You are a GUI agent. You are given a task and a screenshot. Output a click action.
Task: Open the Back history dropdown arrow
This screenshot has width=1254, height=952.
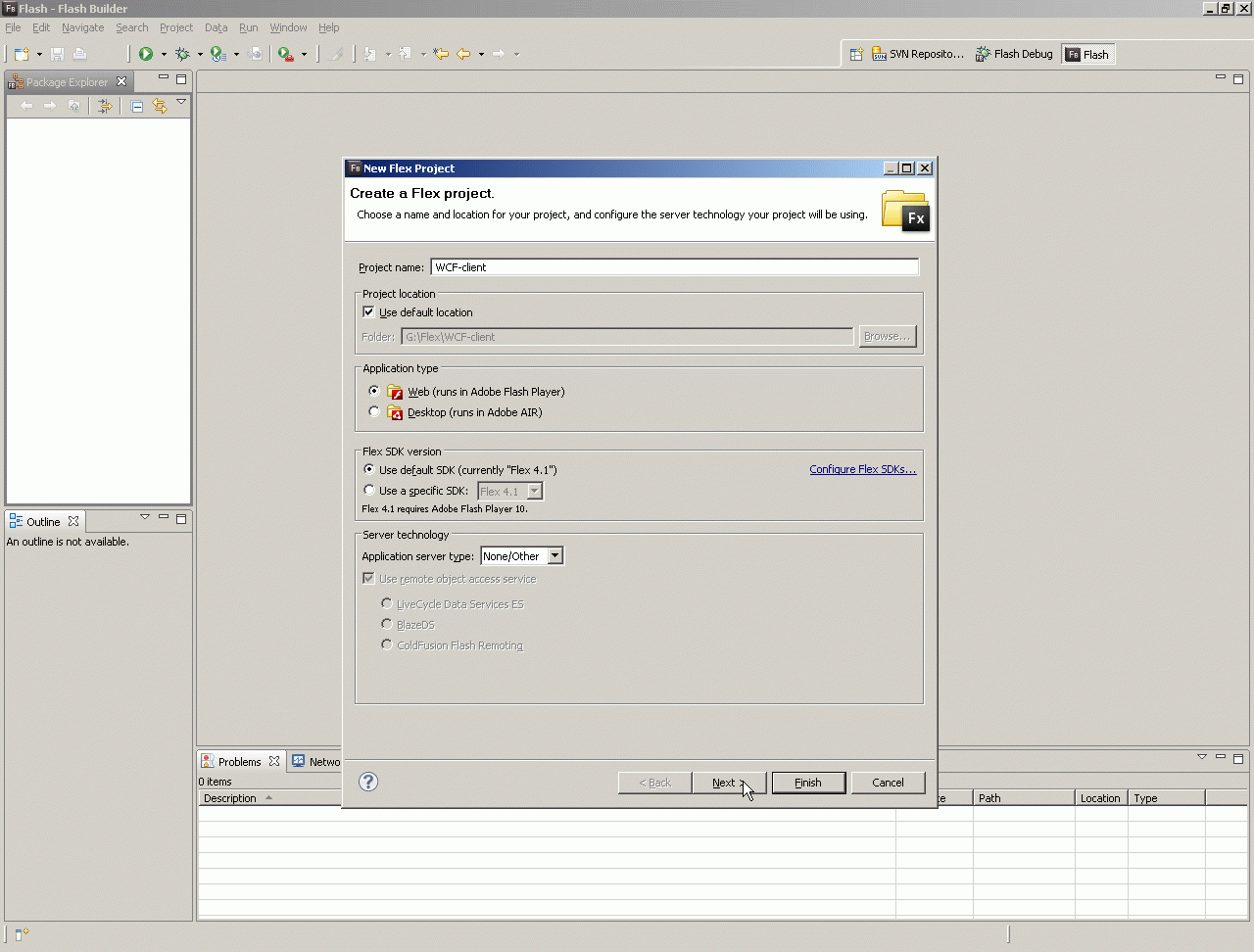click(x=481, y=55)
